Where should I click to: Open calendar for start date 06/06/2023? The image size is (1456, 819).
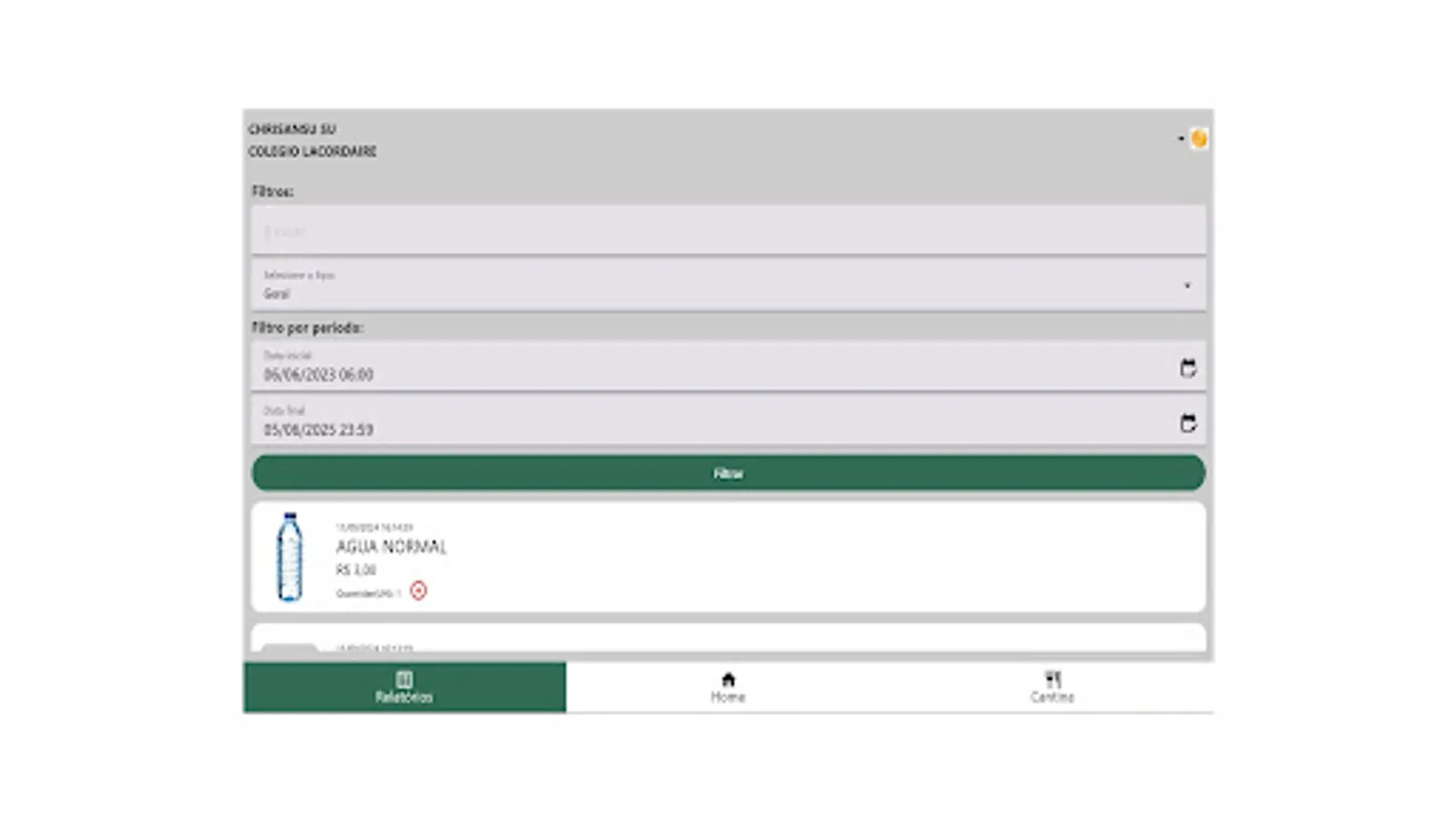pyautogui.click(x=1188, y=368)
